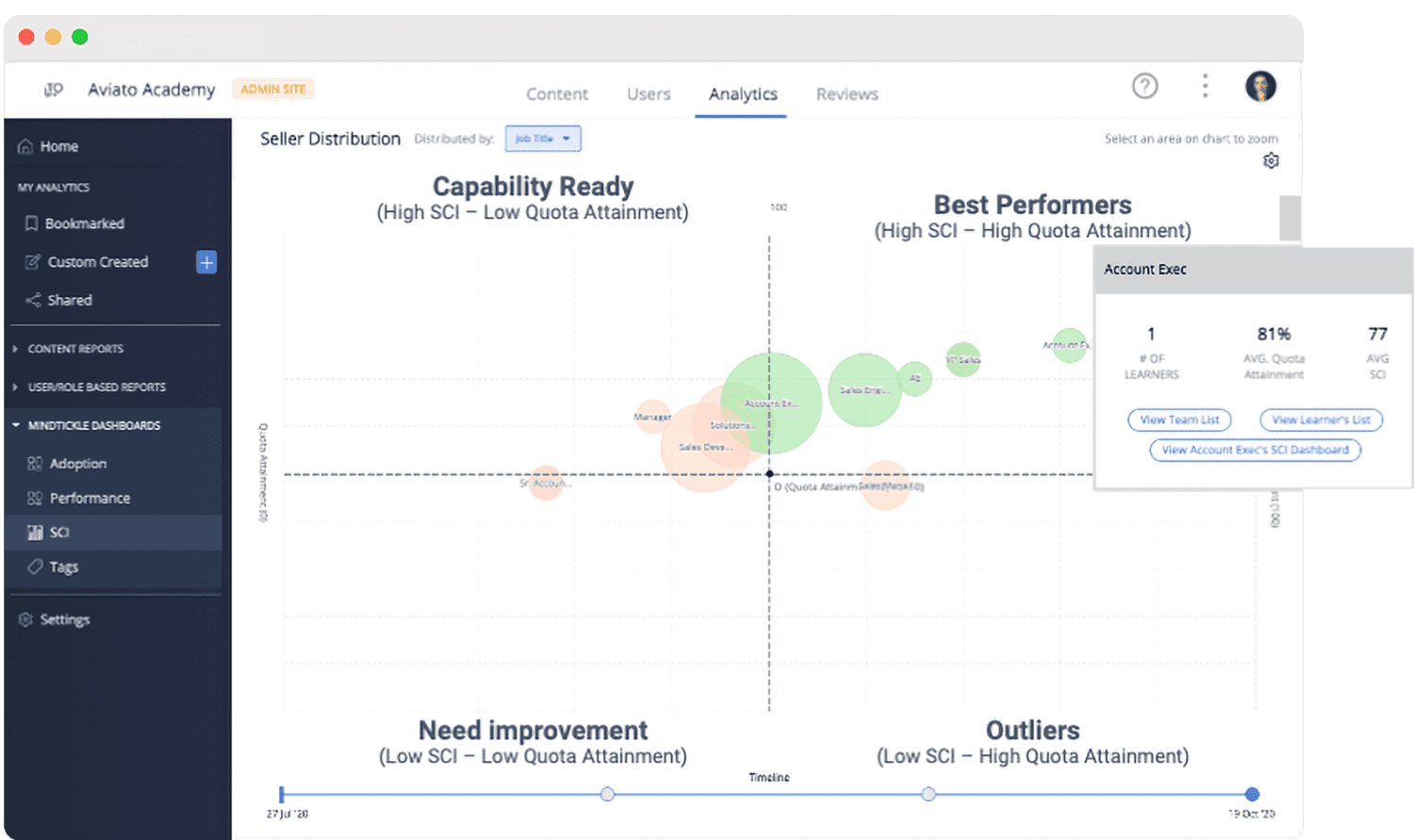Screen dimensions: 1414x840
Task: Expand User/Role Based Reports section
Action: pyautogui.click(x=96, y=387)
